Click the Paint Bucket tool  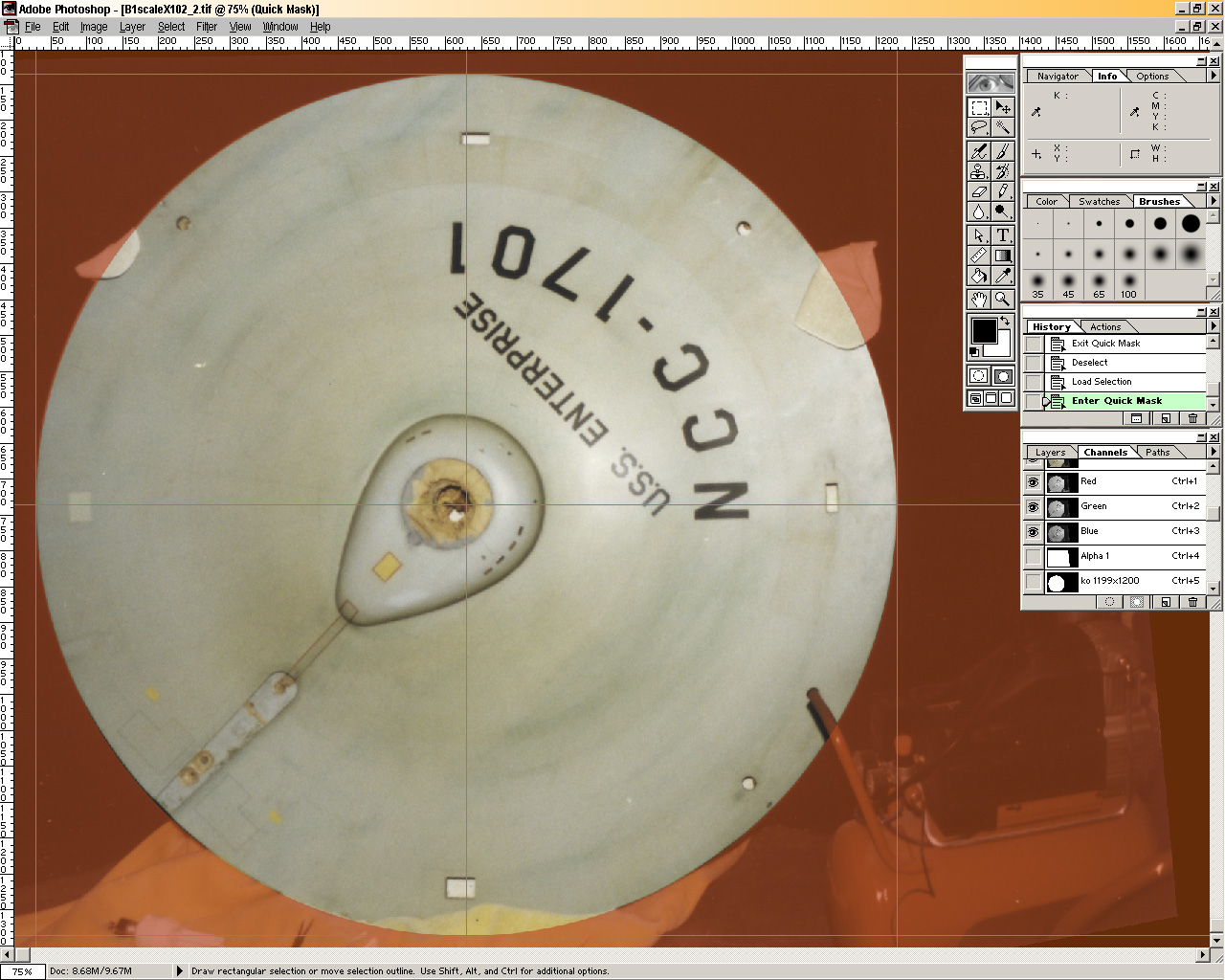978,277
